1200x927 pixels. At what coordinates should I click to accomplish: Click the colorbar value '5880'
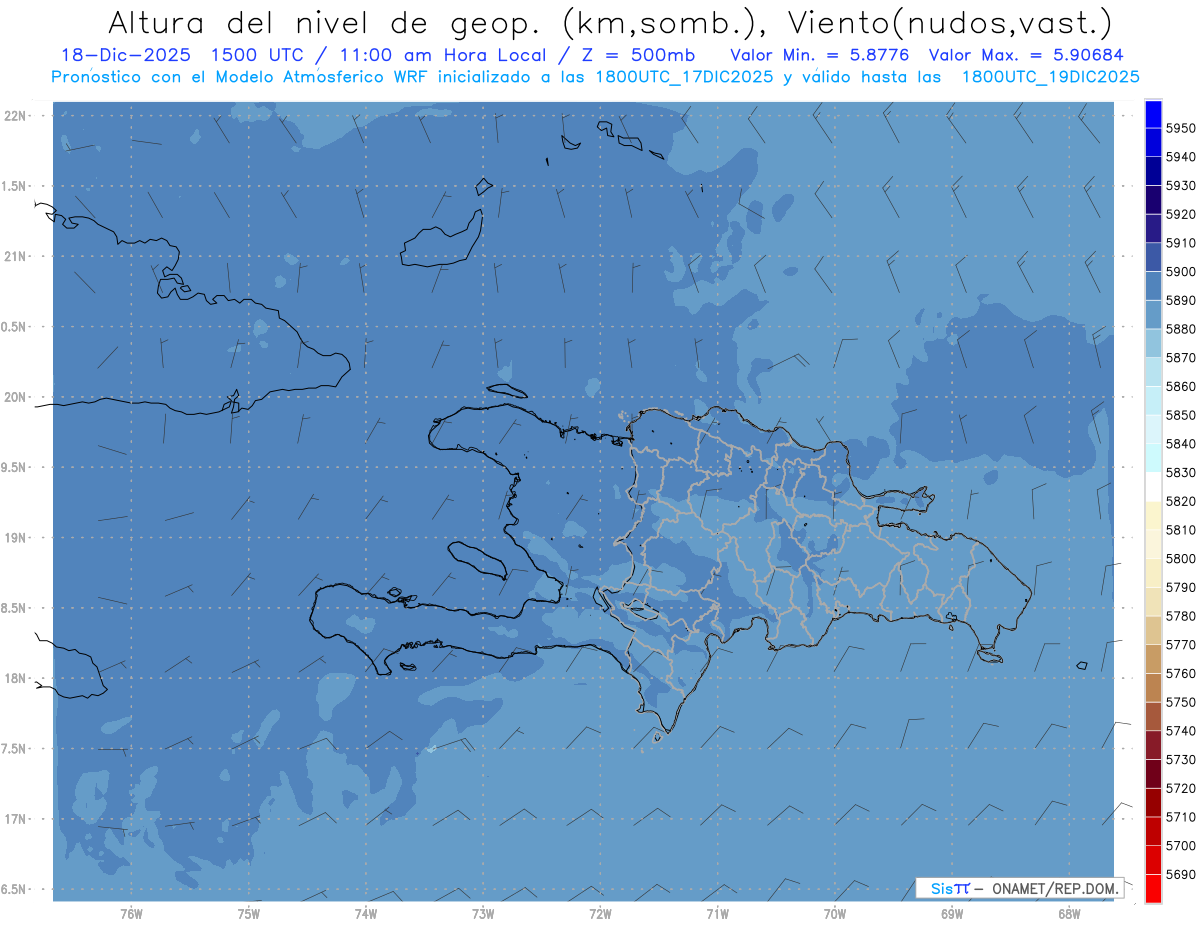(1181, 329)
